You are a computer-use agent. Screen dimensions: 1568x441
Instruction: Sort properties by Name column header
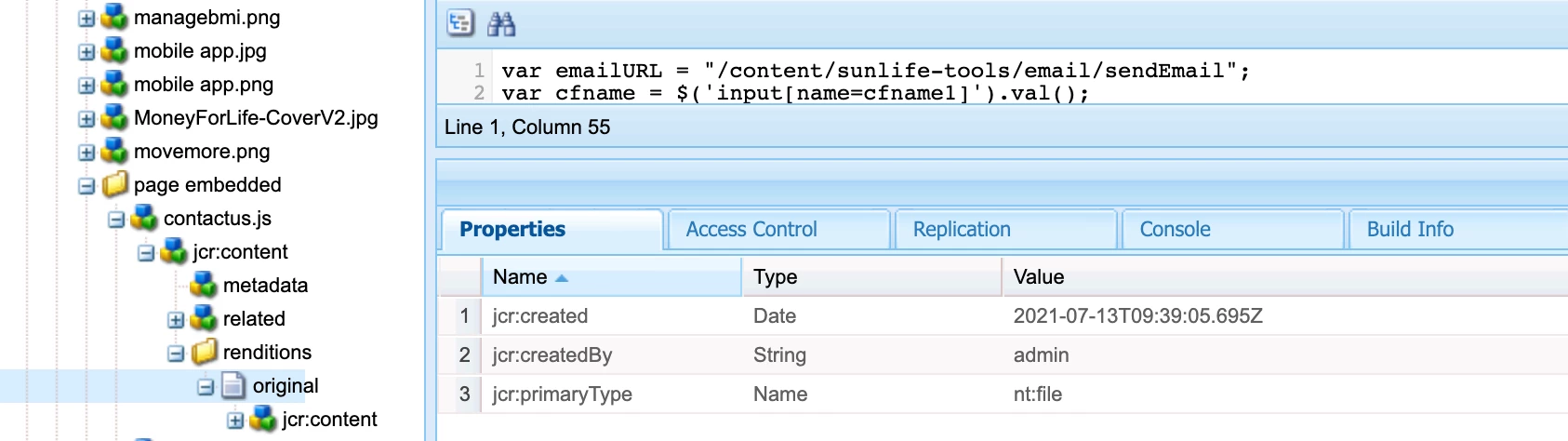[x=521, y=277]
